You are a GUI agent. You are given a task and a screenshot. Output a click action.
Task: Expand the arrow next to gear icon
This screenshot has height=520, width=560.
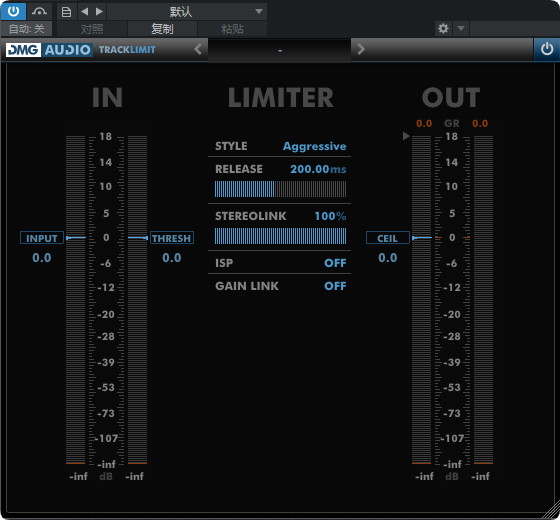[461, 28]
